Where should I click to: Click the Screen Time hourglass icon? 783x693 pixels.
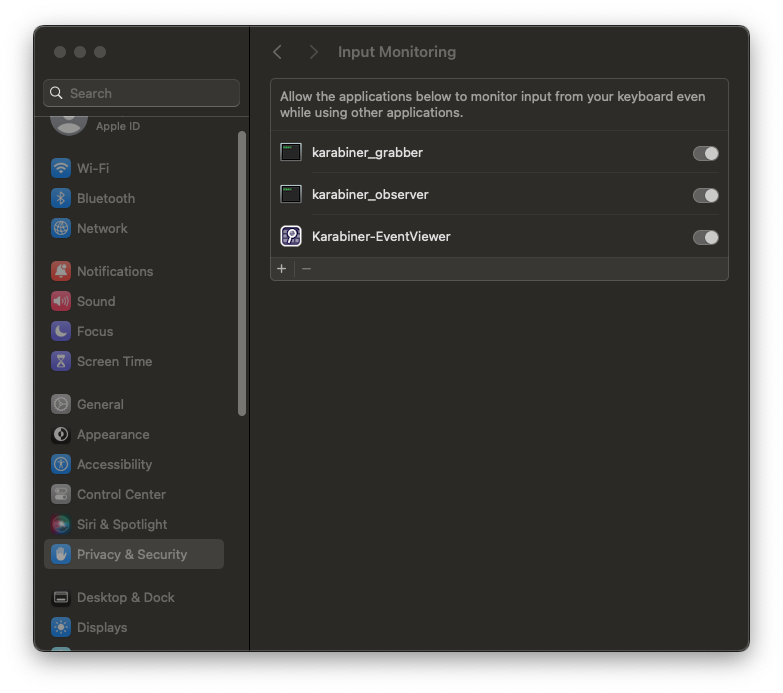[61, 361]
